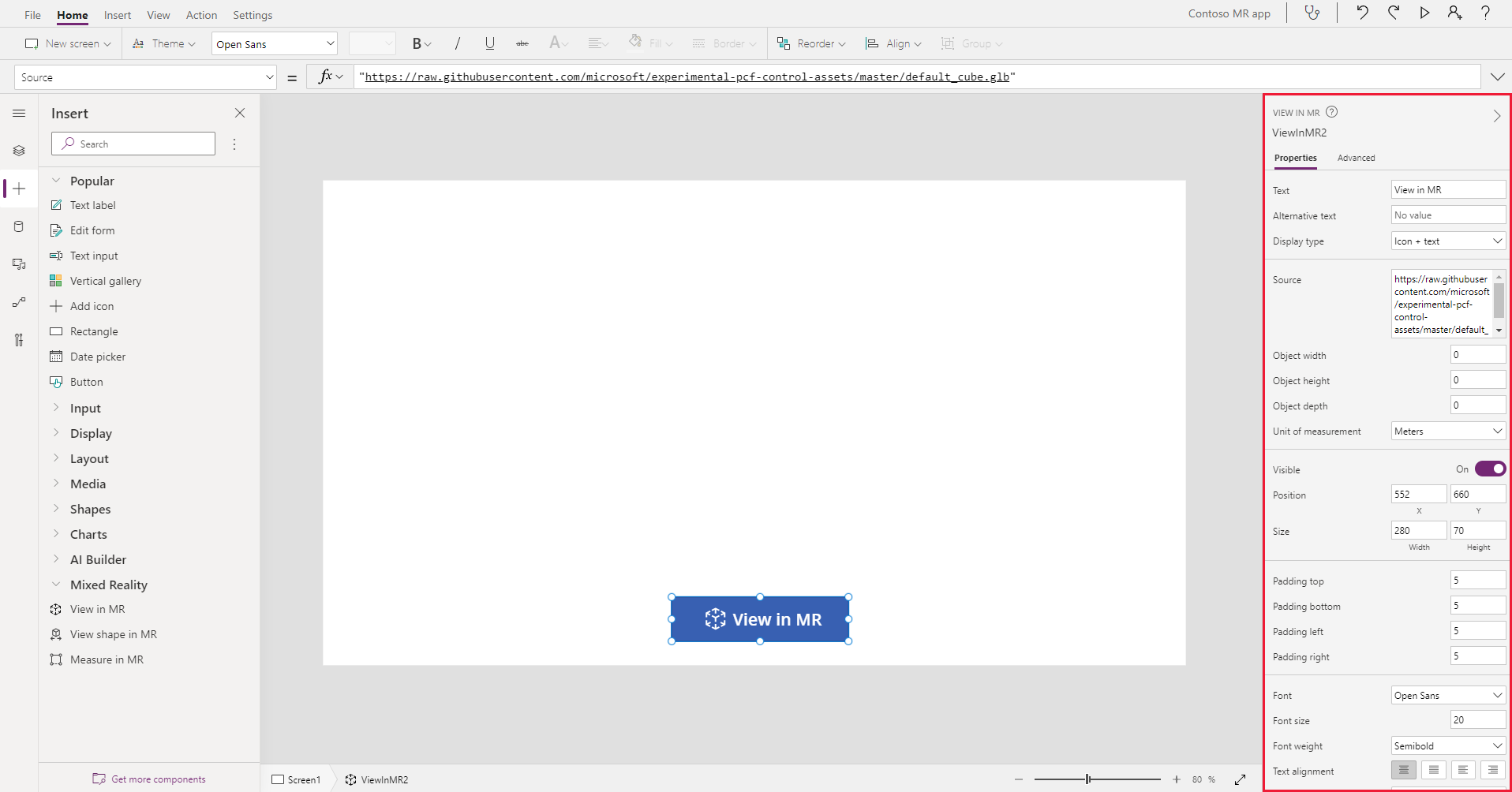This screenshot has height=792, width=1512.
Task: Click the Search box in Insert panel
Action: pos(133,144)
